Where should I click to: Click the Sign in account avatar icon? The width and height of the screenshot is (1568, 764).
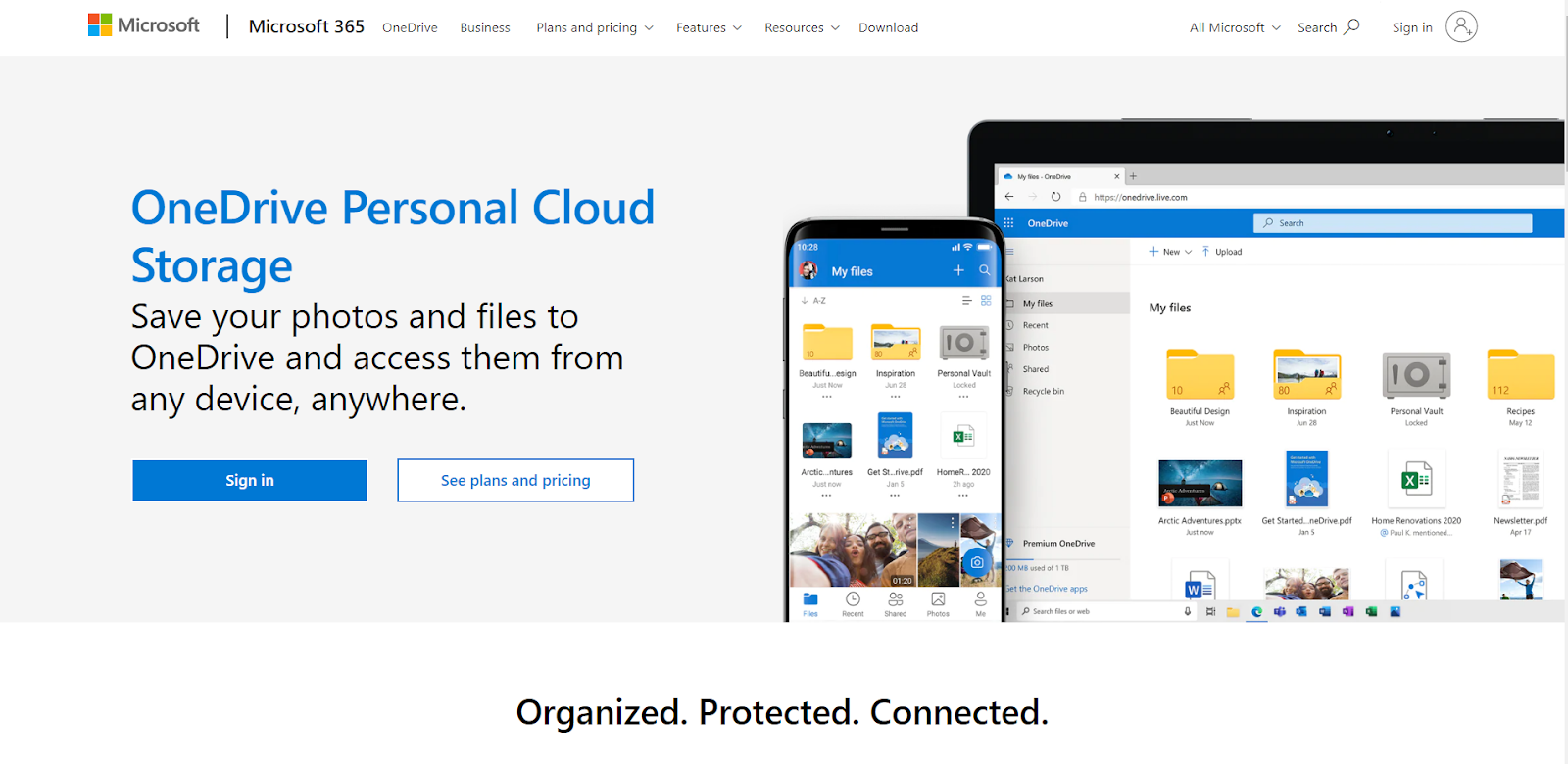1461,26
